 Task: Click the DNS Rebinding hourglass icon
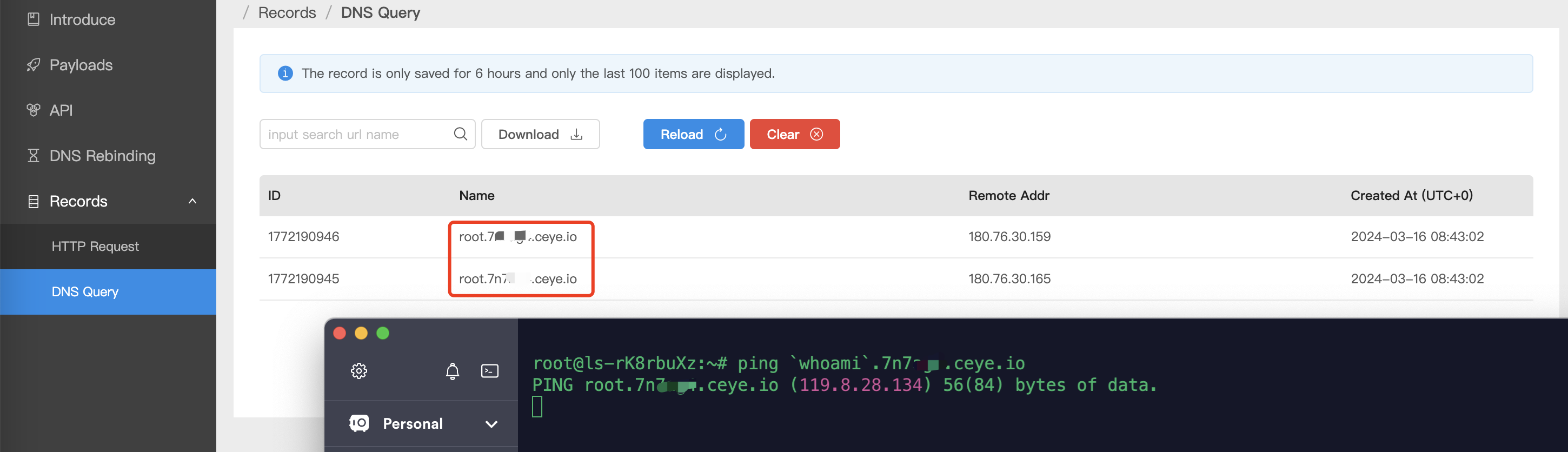point(34,156)
